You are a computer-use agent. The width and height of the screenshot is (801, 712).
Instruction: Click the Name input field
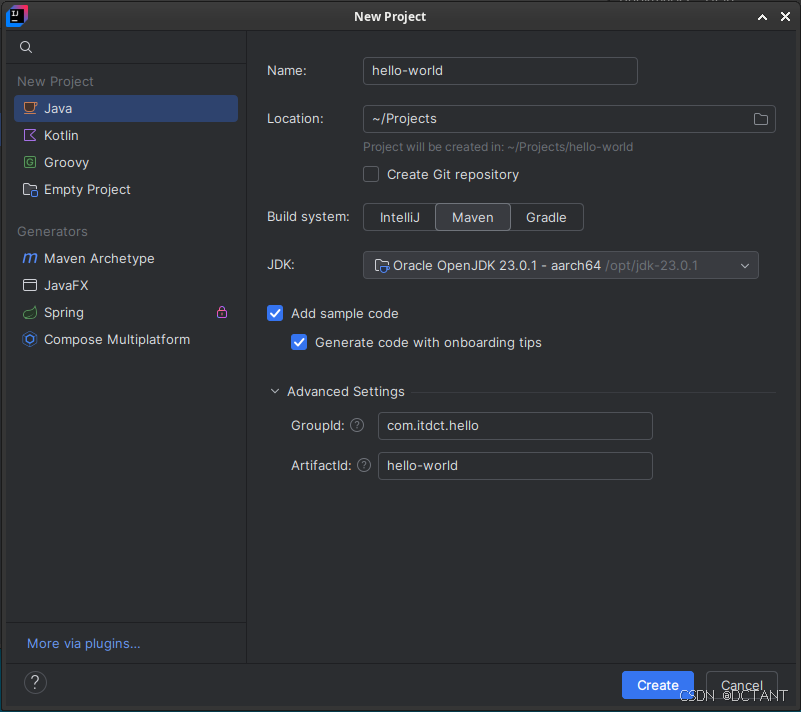point(500,71)
